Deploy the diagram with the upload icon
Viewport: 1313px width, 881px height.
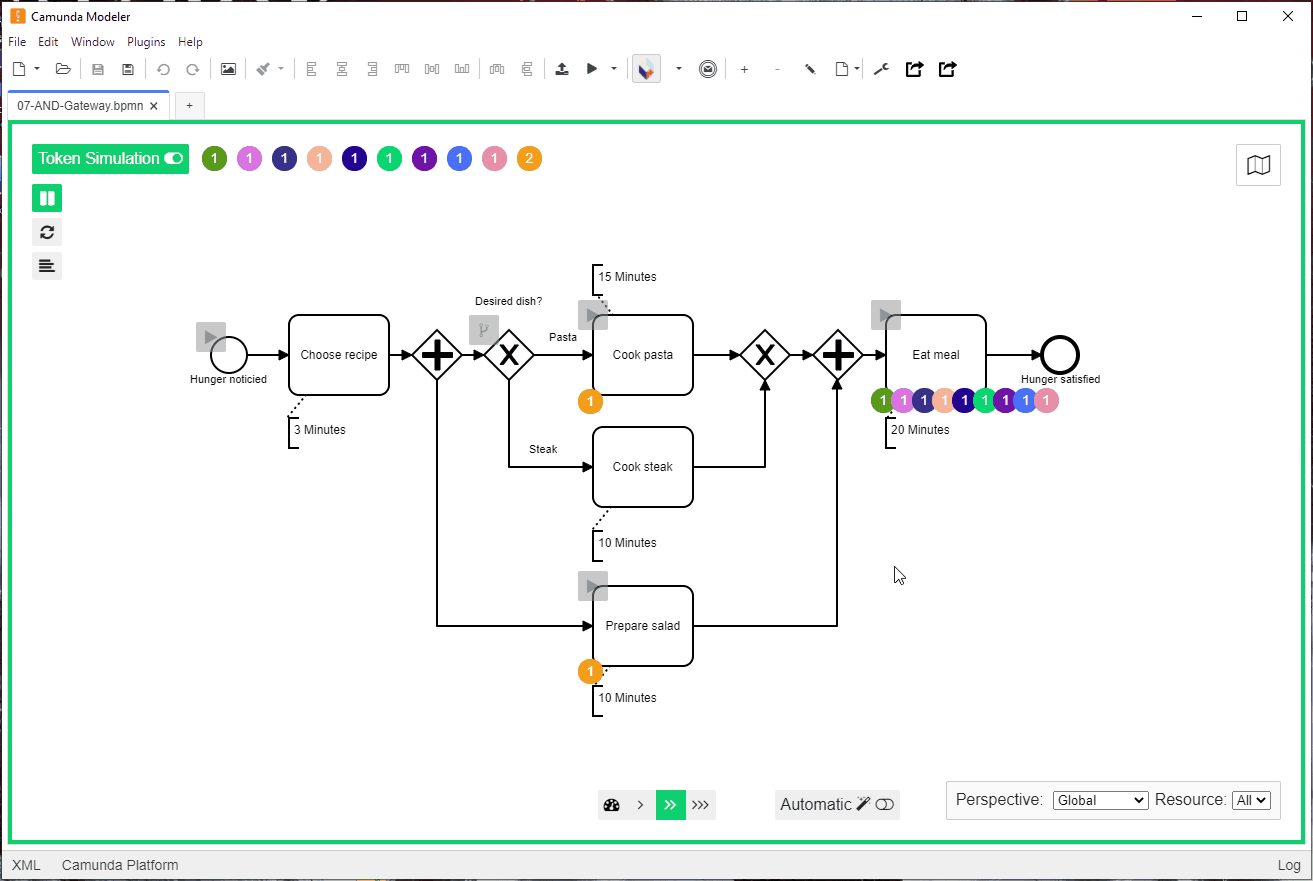tap(562, 68)
